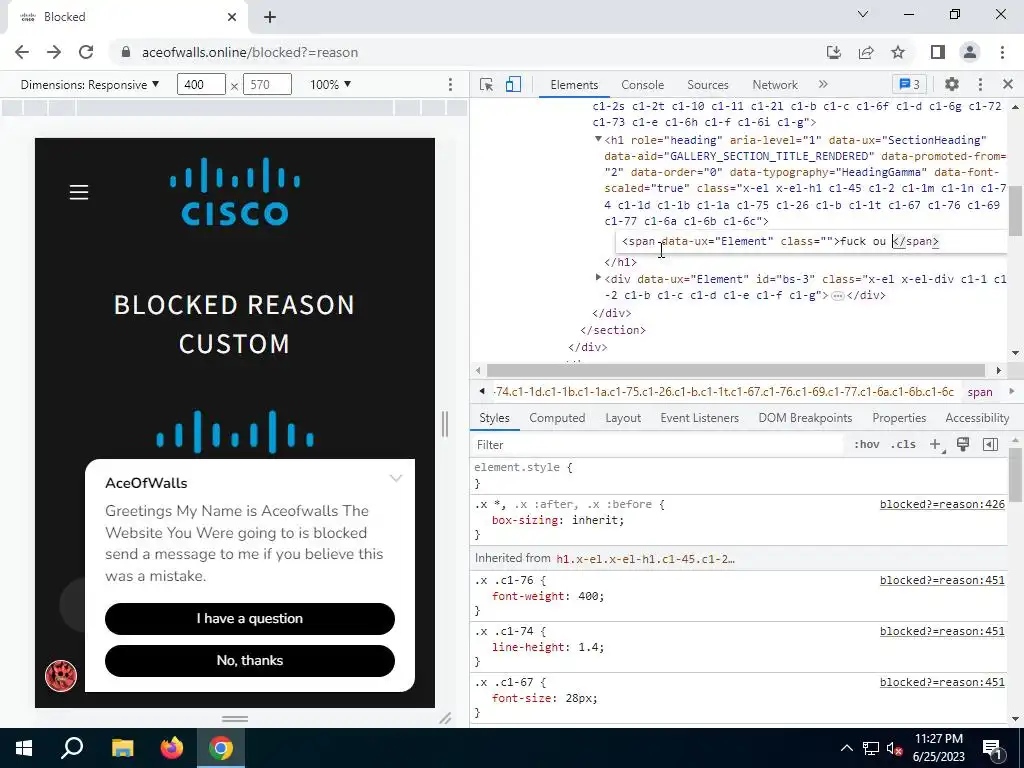Toggle the :hov element state panel
The width and height of the screenshot is (1024, 768).
tap(866, 444)
